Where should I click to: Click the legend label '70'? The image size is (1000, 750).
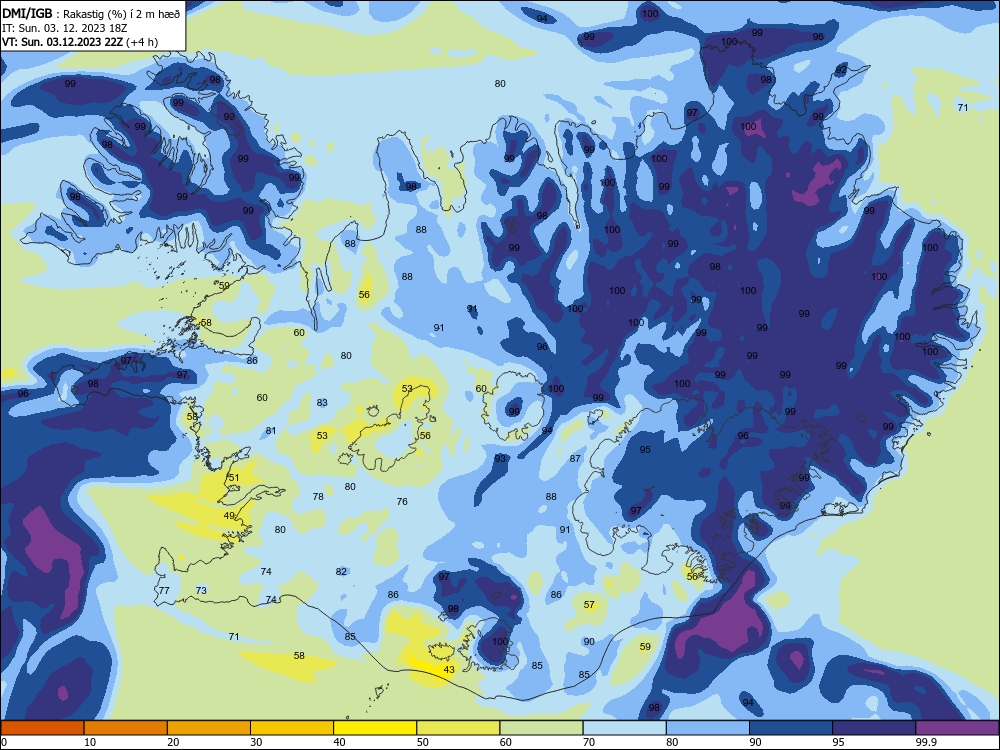point(589,742)
